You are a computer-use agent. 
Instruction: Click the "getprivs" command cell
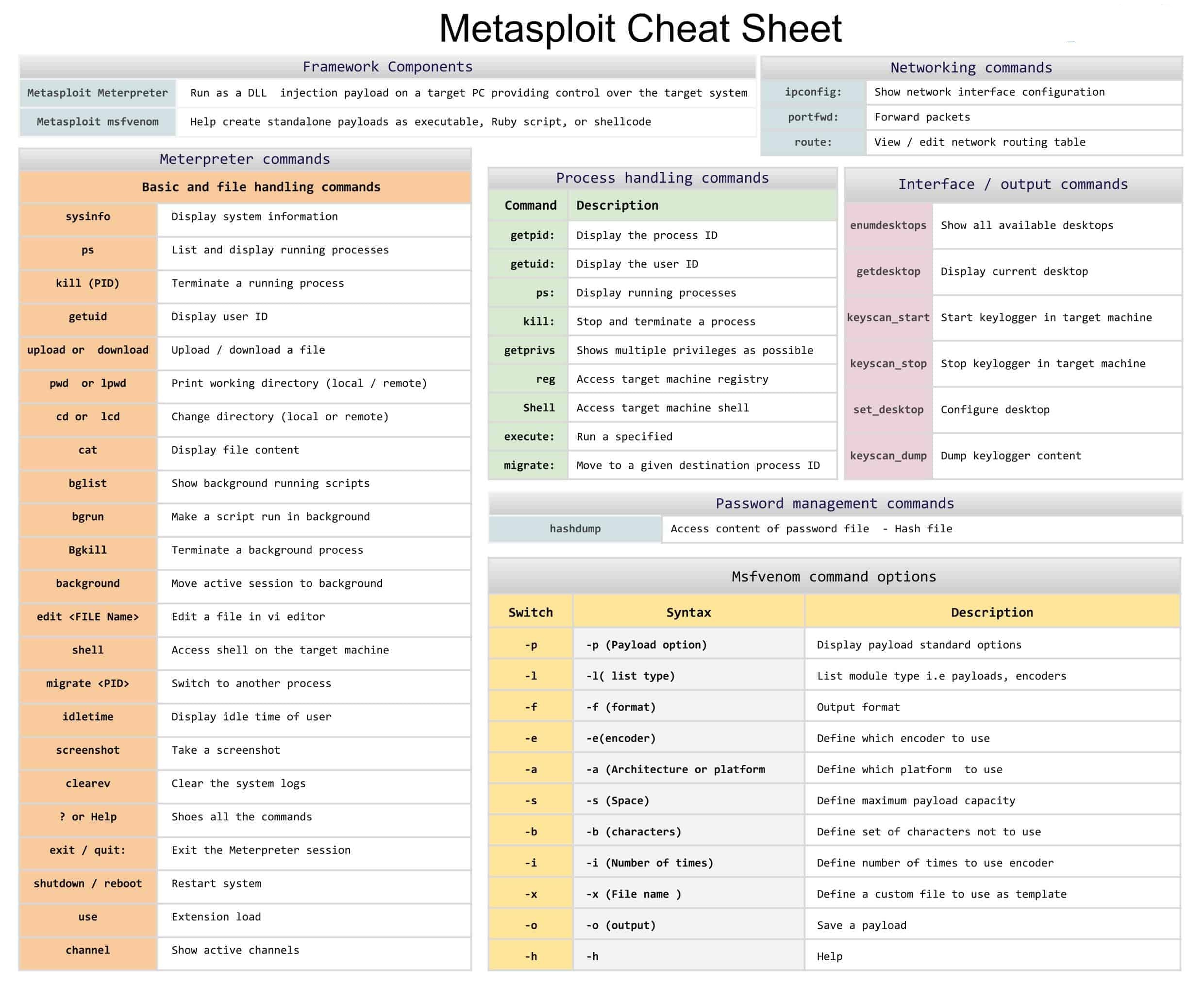point(528,350)
